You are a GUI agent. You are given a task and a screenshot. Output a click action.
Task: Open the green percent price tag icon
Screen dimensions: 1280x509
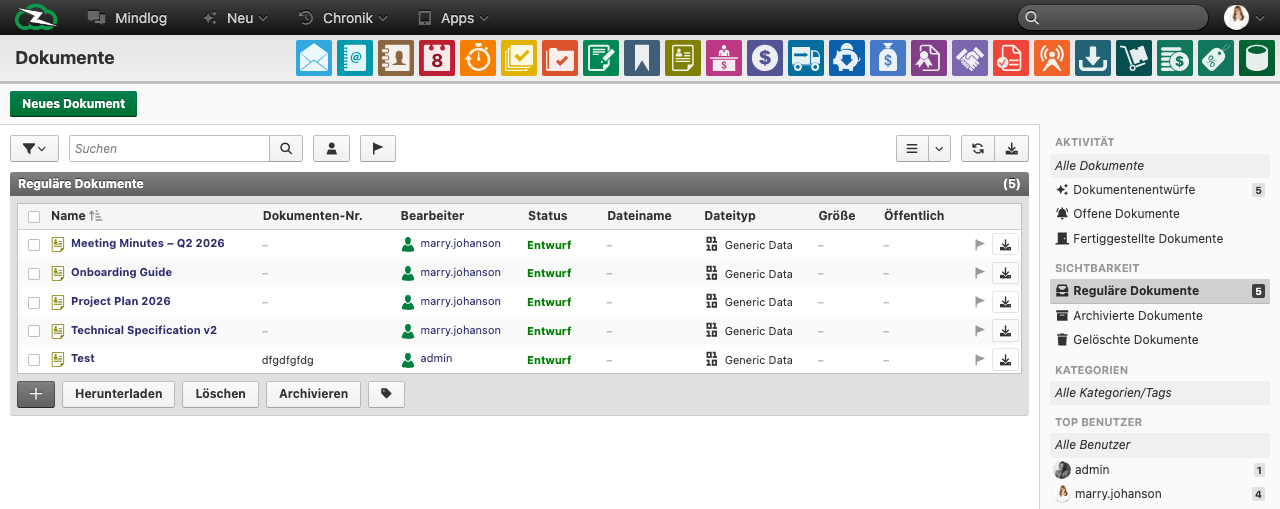point(1216,58)
